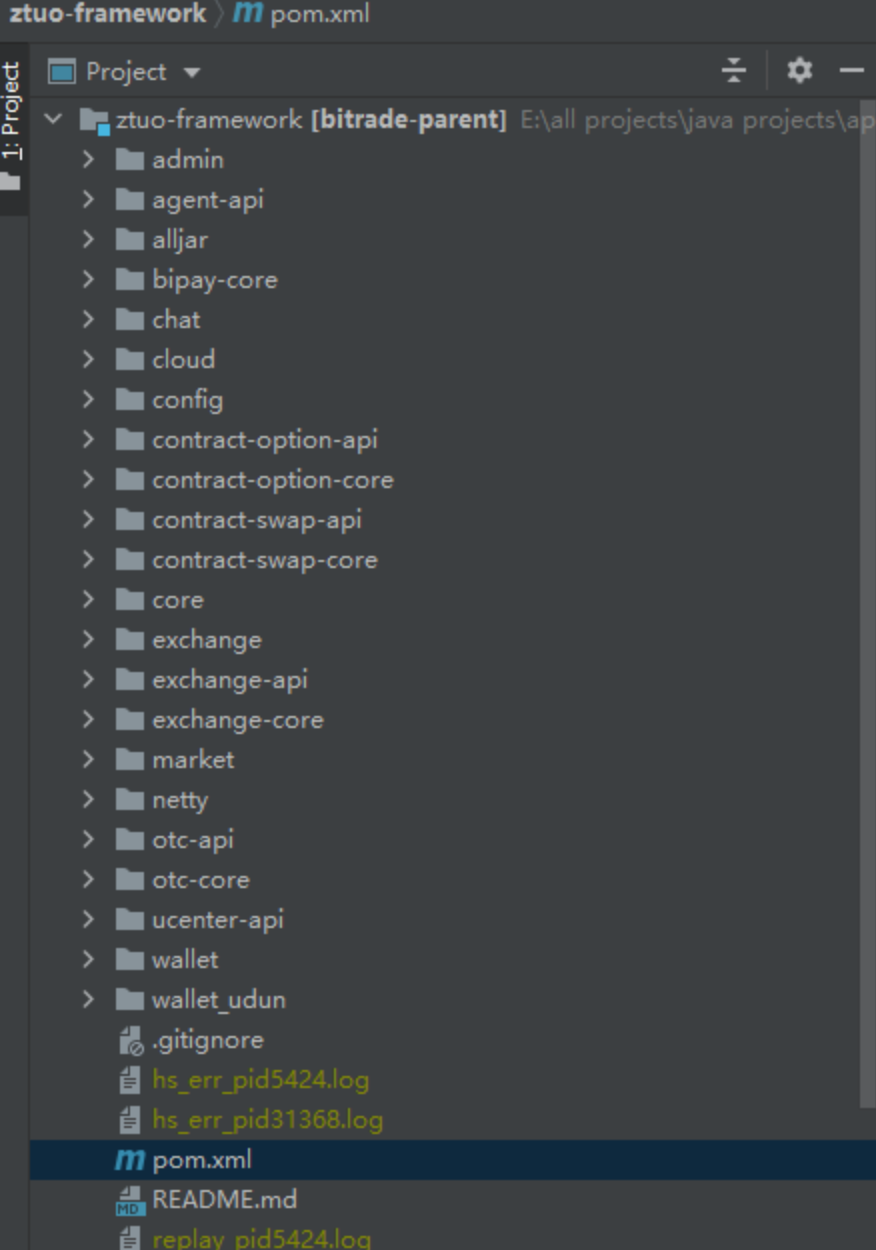Select hs_err_pid31368.log file
Image resolution: width=876 pixels, height=1250 pixels.
point(267,1120)
